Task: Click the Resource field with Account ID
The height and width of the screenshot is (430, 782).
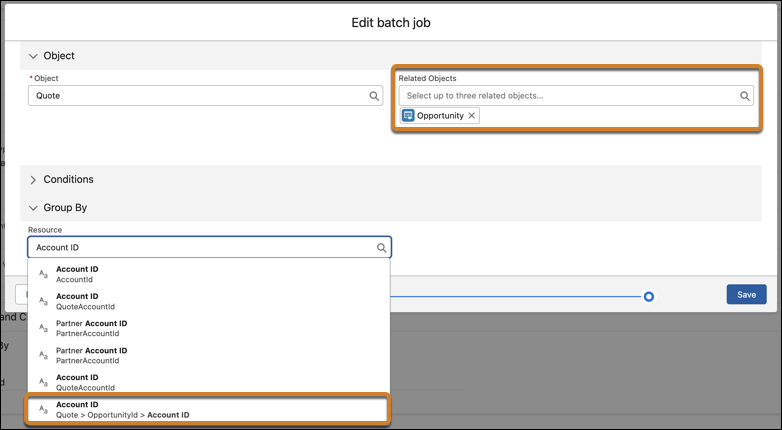Action: [209, 247]
